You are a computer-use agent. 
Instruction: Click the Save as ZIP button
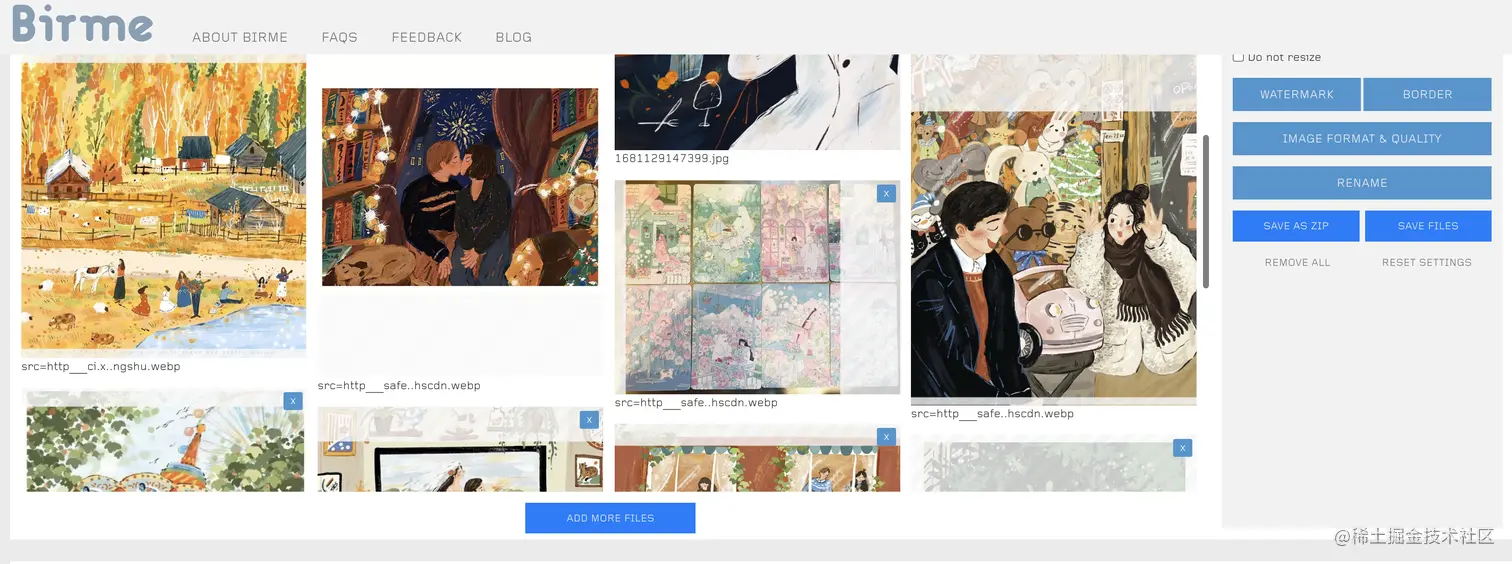(1296, 226)
